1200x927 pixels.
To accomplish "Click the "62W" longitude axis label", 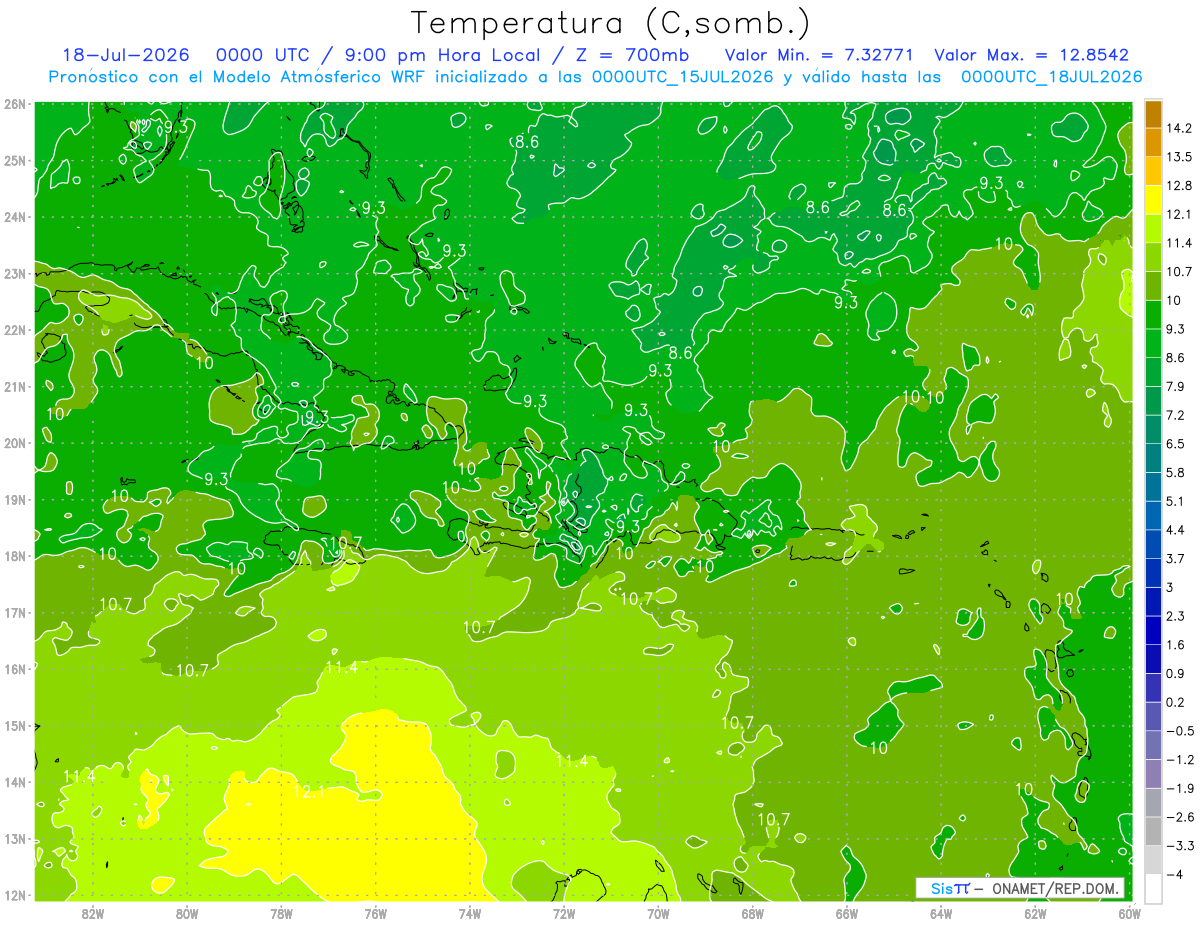I will point(1035,913).
